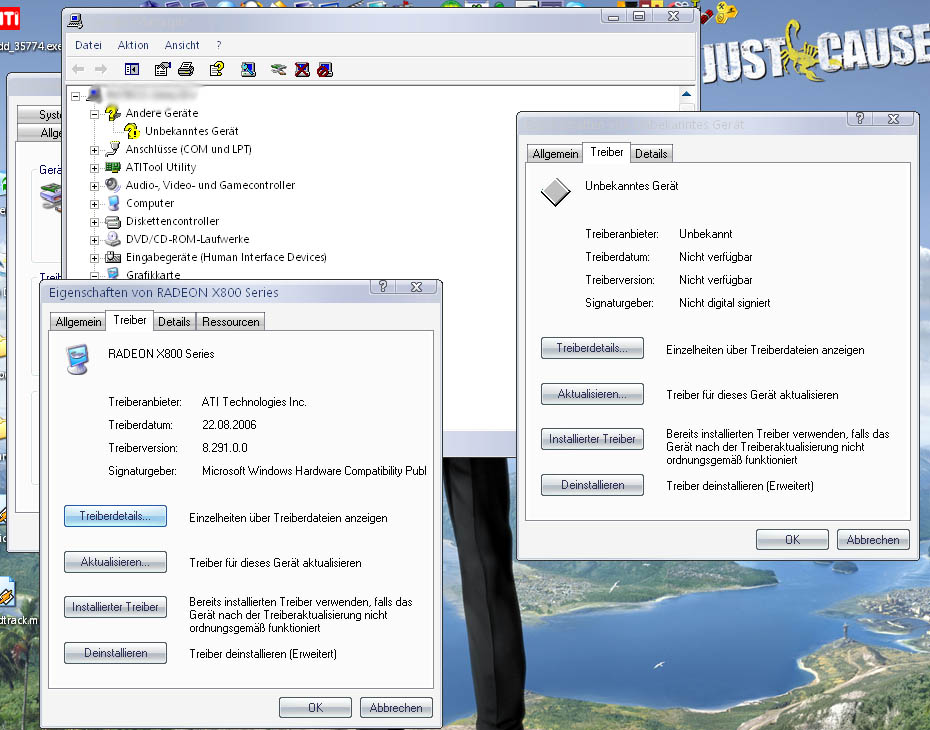The width and height of the screenshot is (930, 730).
Task: Click the Diskettencontroller drive icon
Action: pyautogui.click(x=113, y=222)
